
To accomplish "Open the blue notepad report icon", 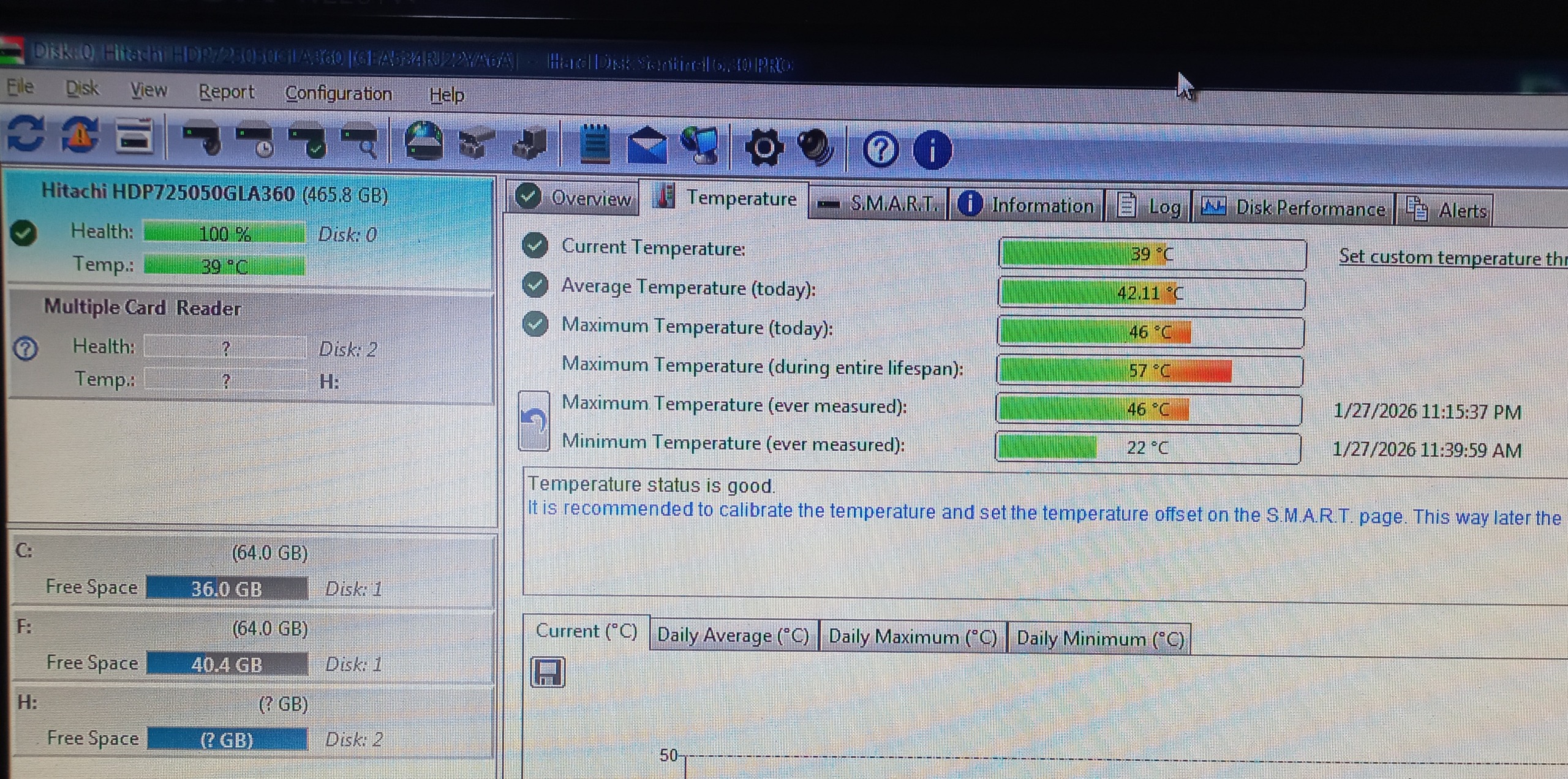I will coord(594,145).
